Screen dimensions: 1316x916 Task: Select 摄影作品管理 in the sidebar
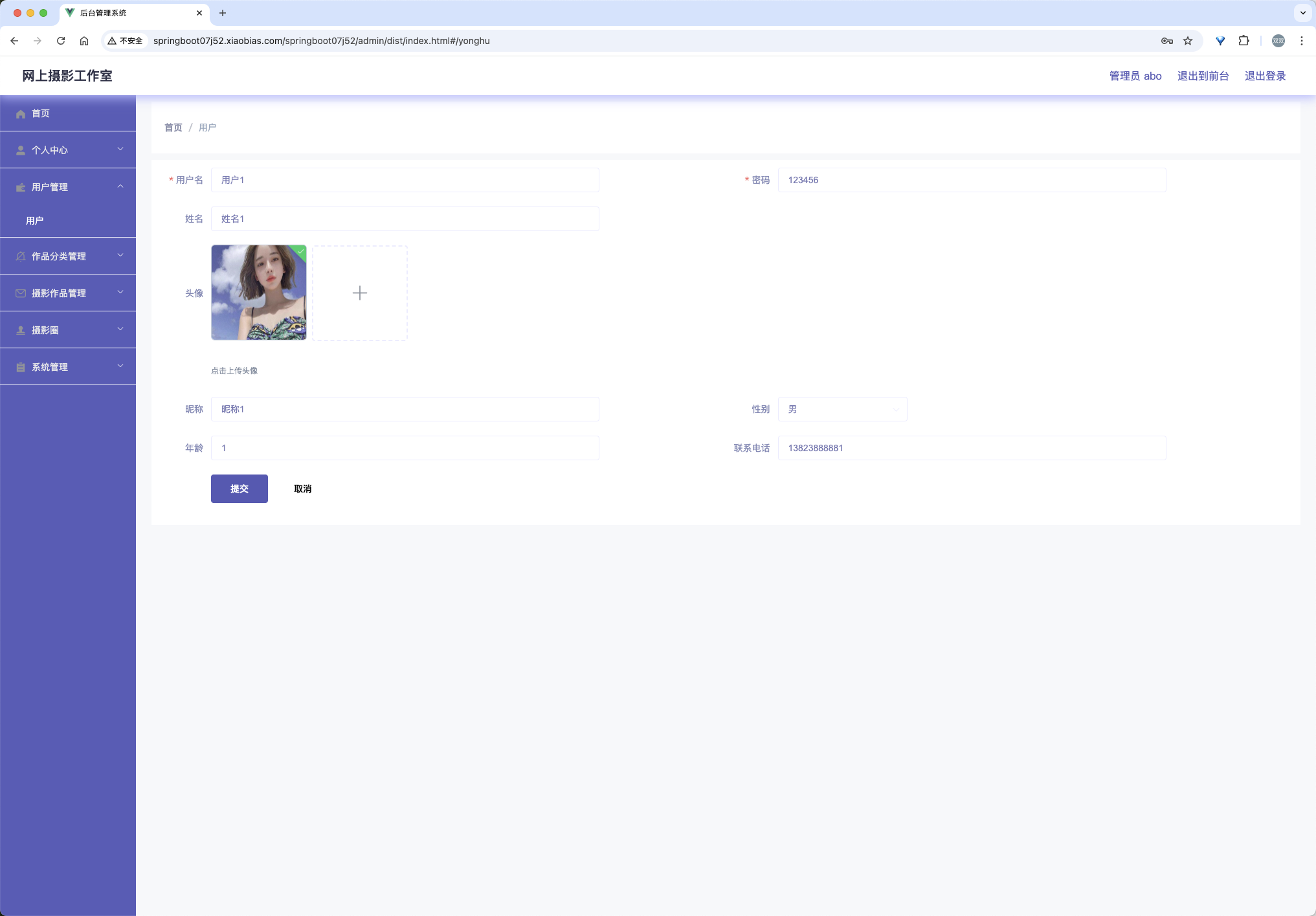(x=68, y=293)
